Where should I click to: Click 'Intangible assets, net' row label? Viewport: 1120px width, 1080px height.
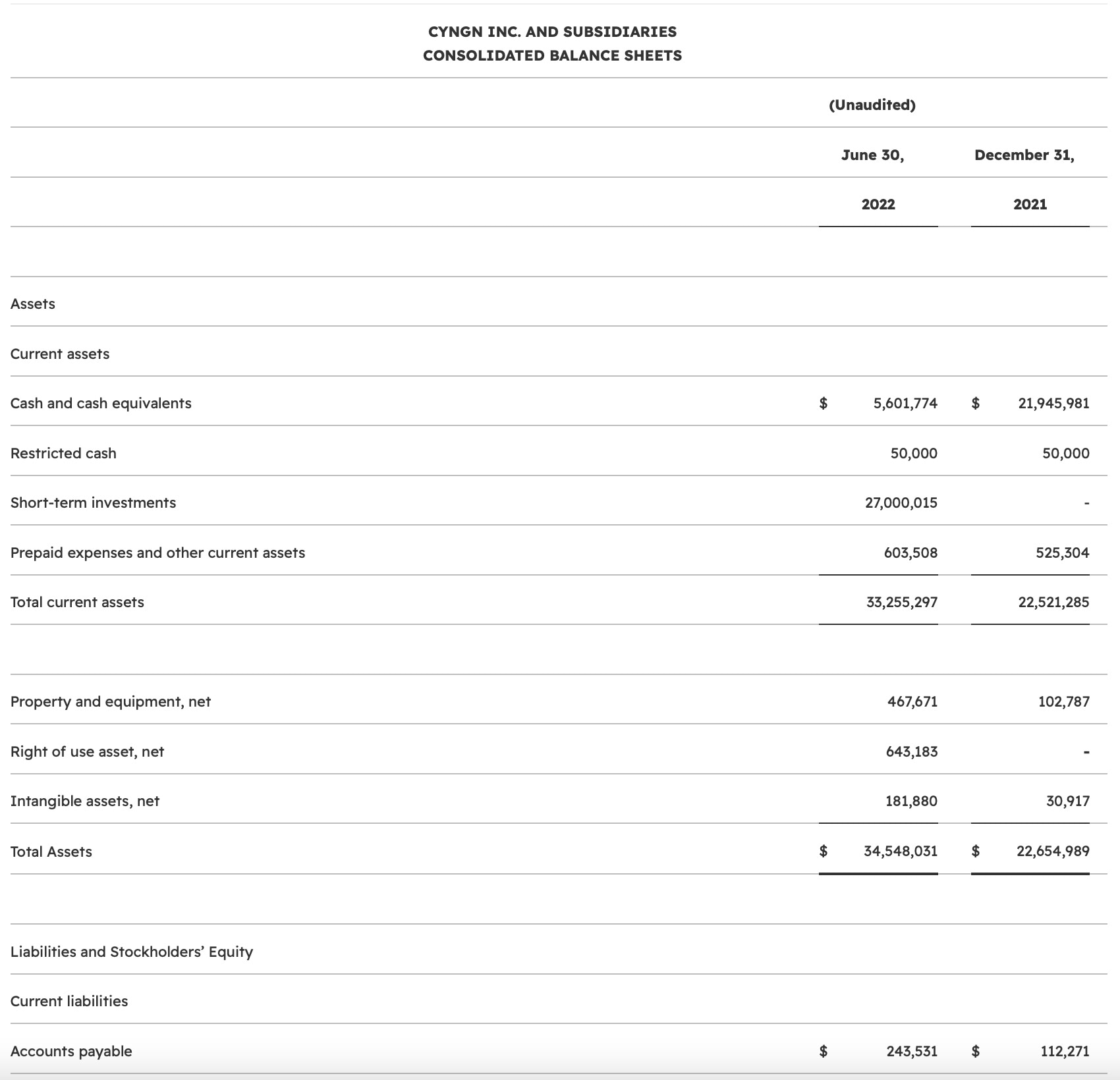(x=85, y=801)
